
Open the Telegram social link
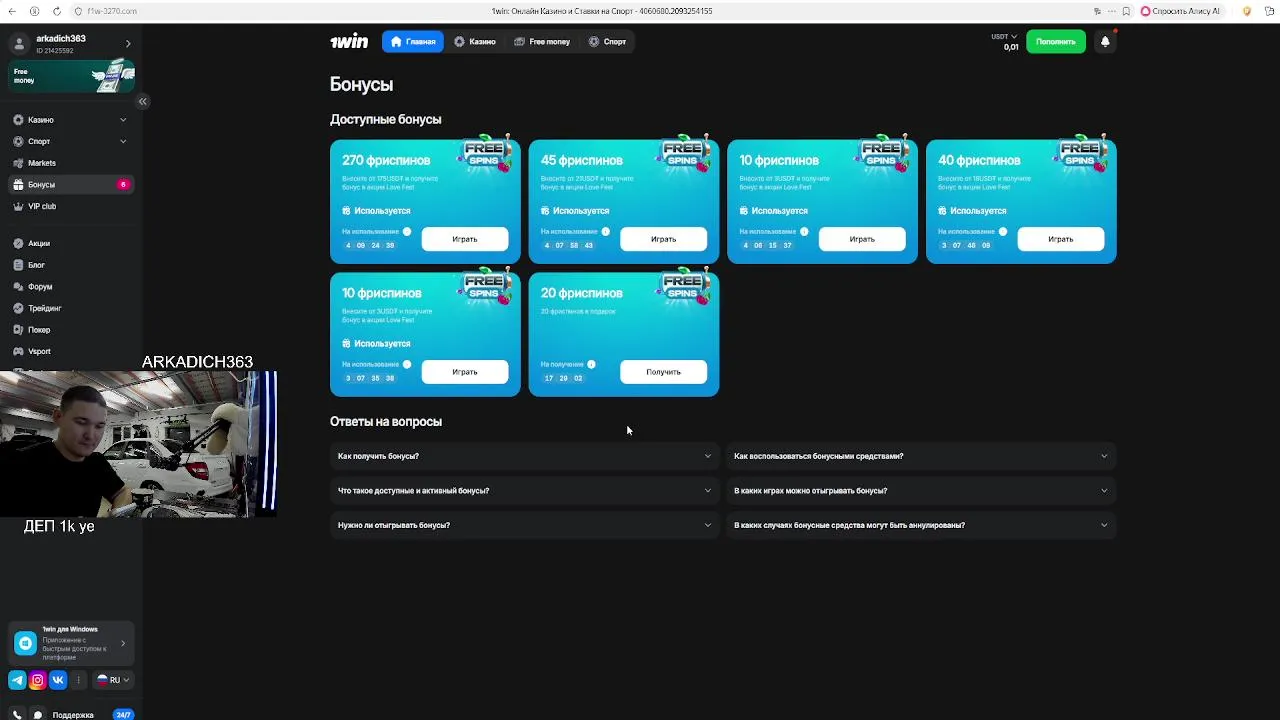pyautogui.click(x=18, y=680)
